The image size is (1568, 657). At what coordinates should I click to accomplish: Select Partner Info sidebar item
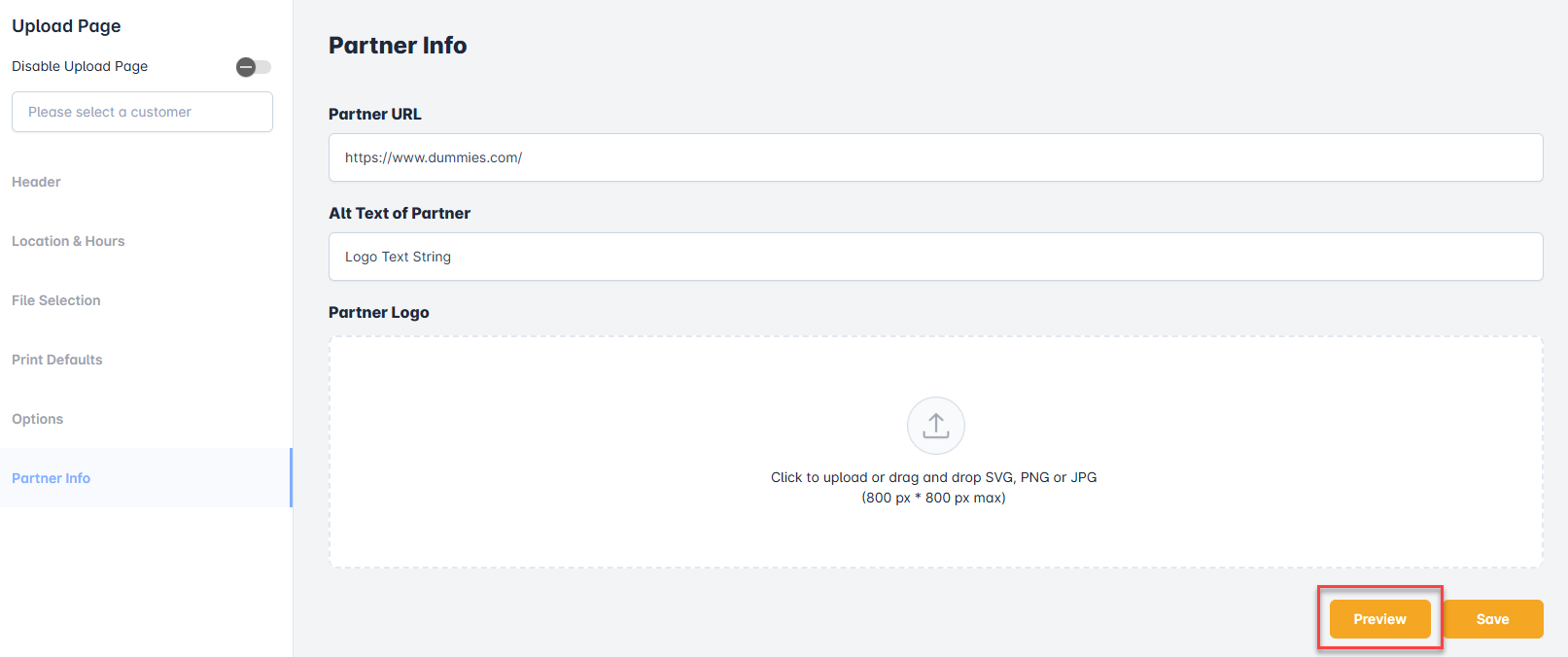coord(52,478)
